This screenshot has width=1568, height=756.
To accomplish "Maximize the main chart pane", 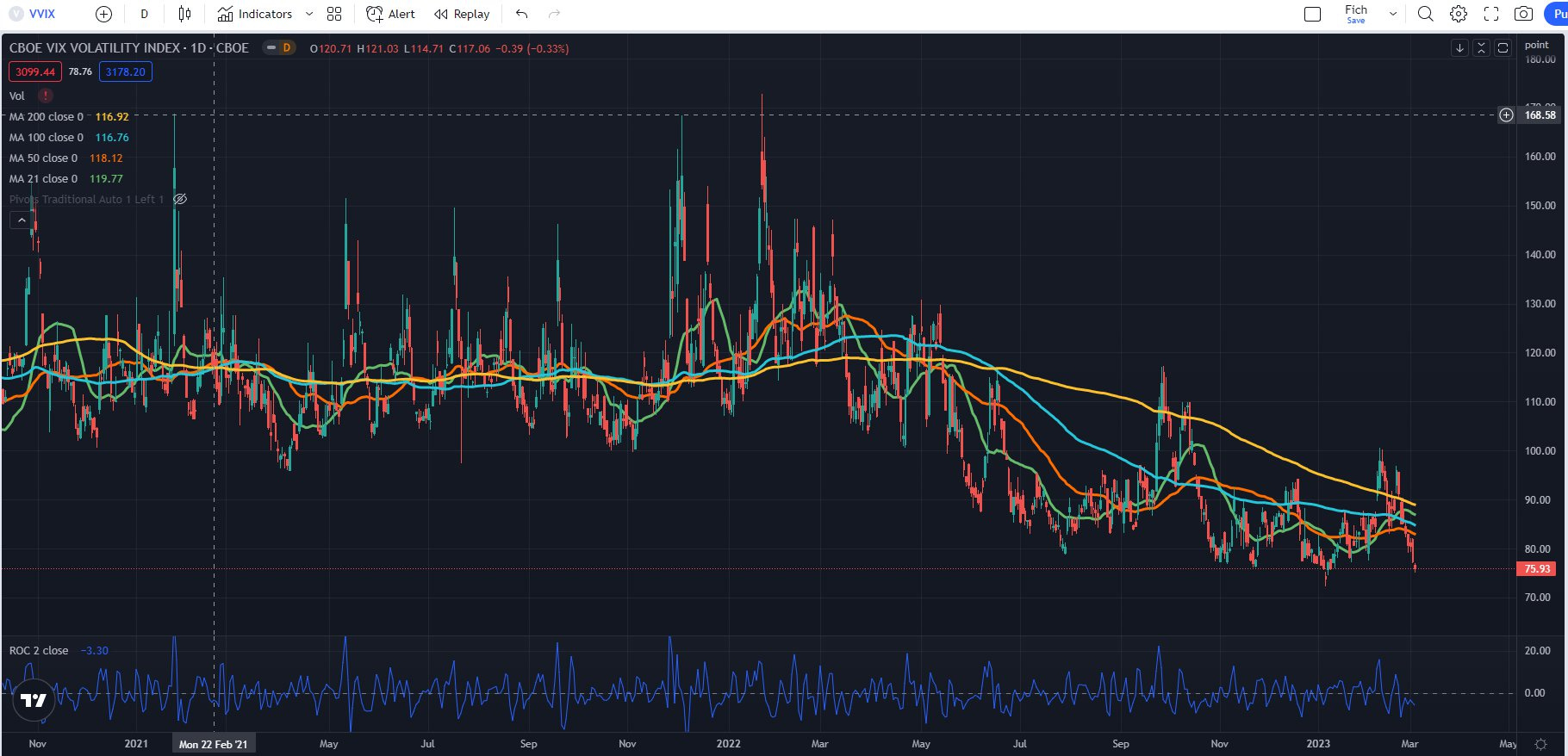I will (x=1503, y=48).
